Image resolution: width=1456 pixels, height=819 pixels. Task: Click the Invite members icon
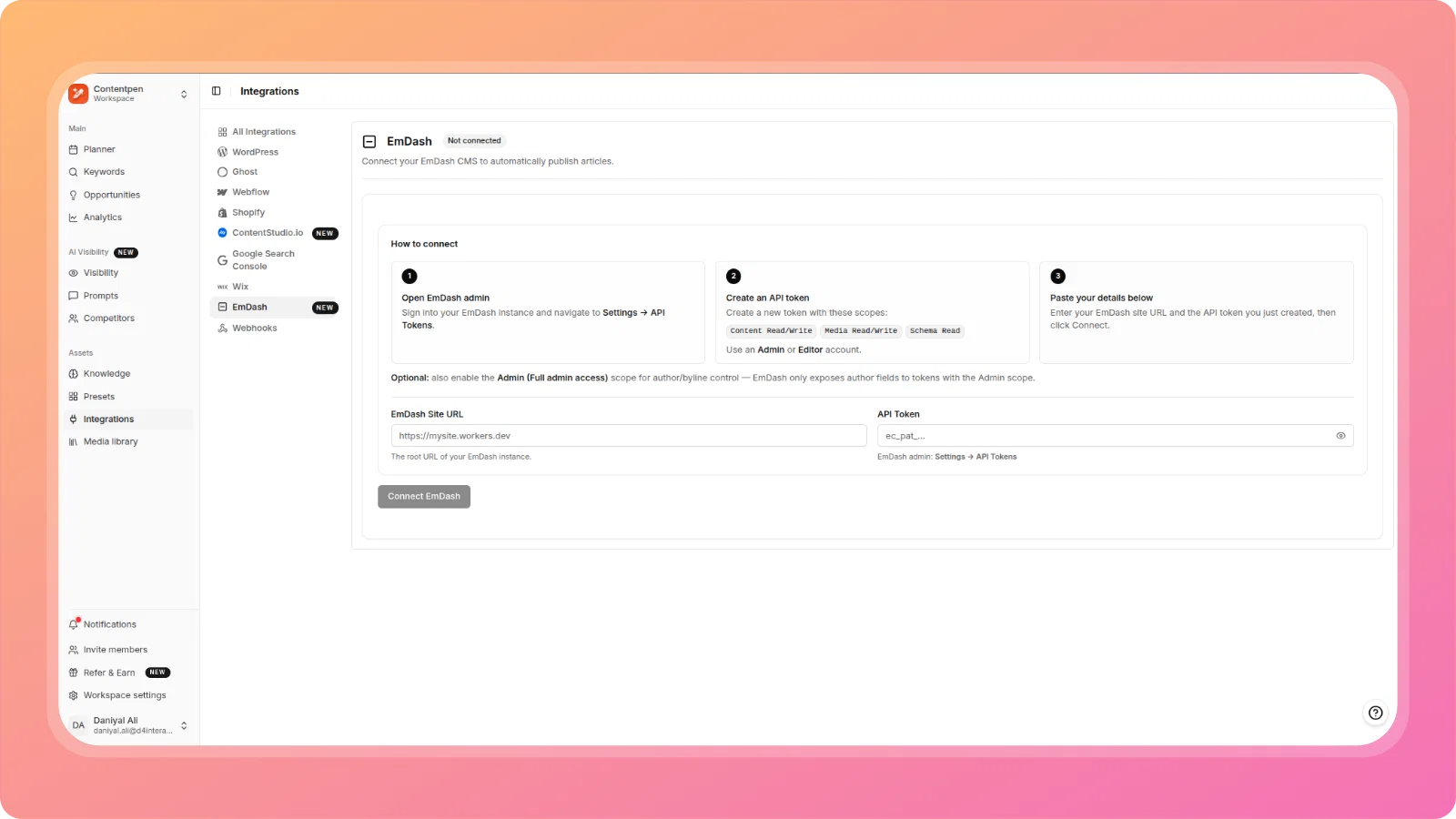pyautogui.click(x=74, y=650)
